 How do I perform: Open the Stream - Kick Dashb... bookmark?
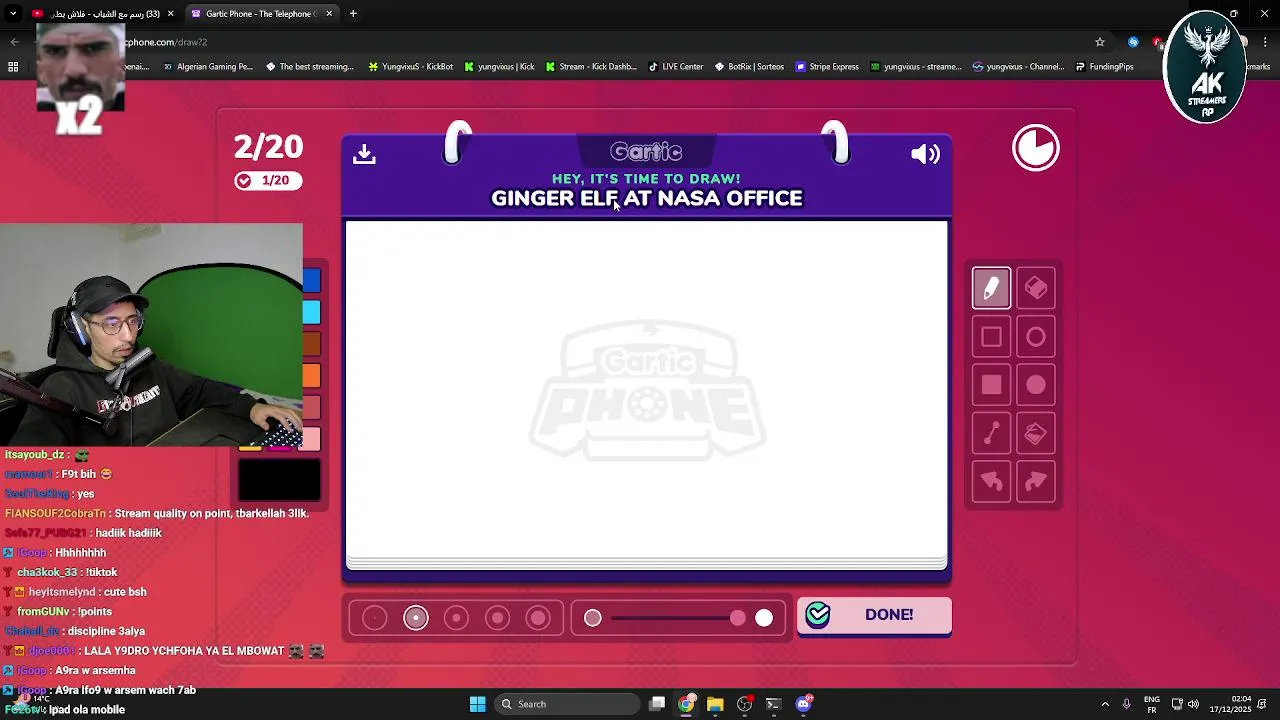coord(590,67)
